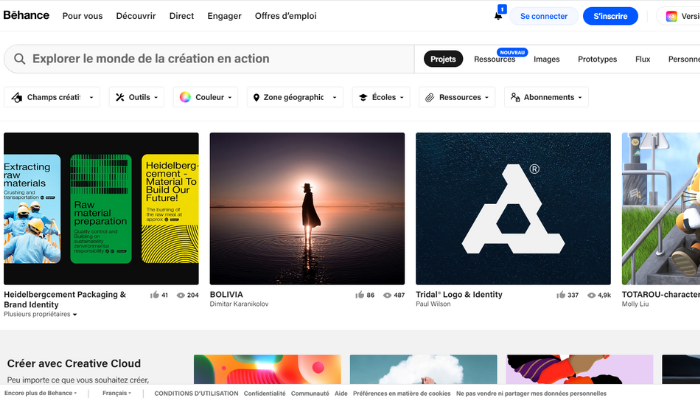This screenshot has width=700, height=400.
Task: Expand Encore plus de Behance menu
Action: pyautogui.click(x=41, y=393)
